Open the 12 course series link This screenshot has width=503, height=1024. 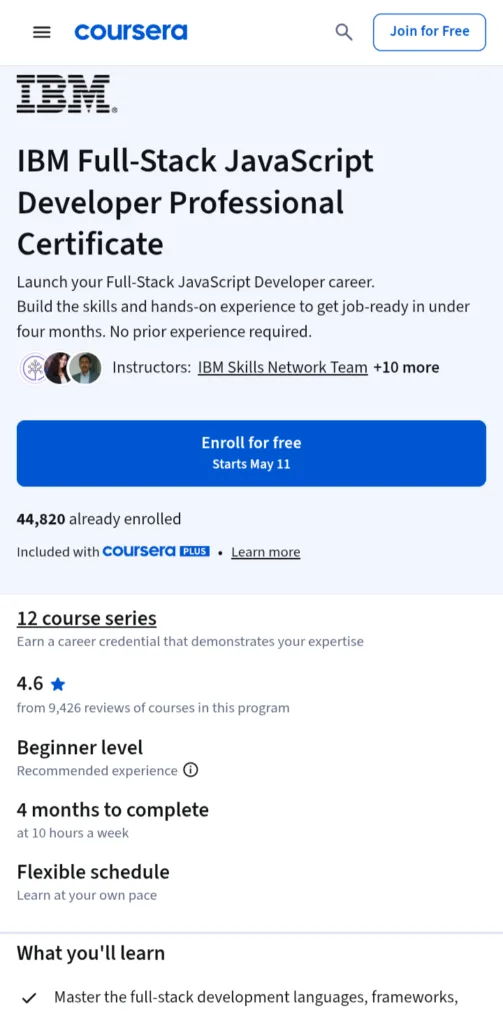click(x=87, y=618)
